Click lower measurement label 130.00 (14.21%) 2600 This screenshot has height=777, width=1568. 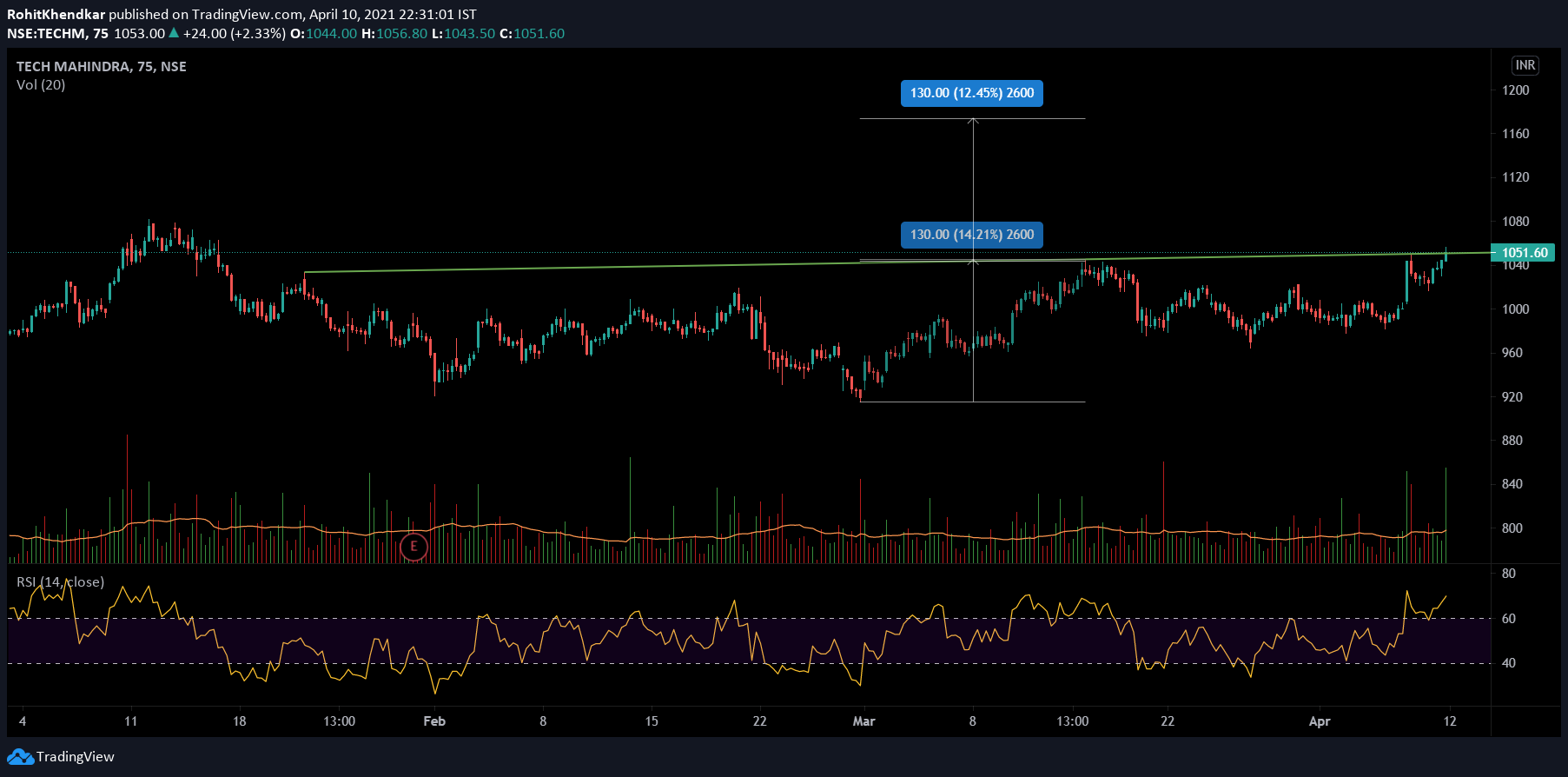[x=972, y=235]
